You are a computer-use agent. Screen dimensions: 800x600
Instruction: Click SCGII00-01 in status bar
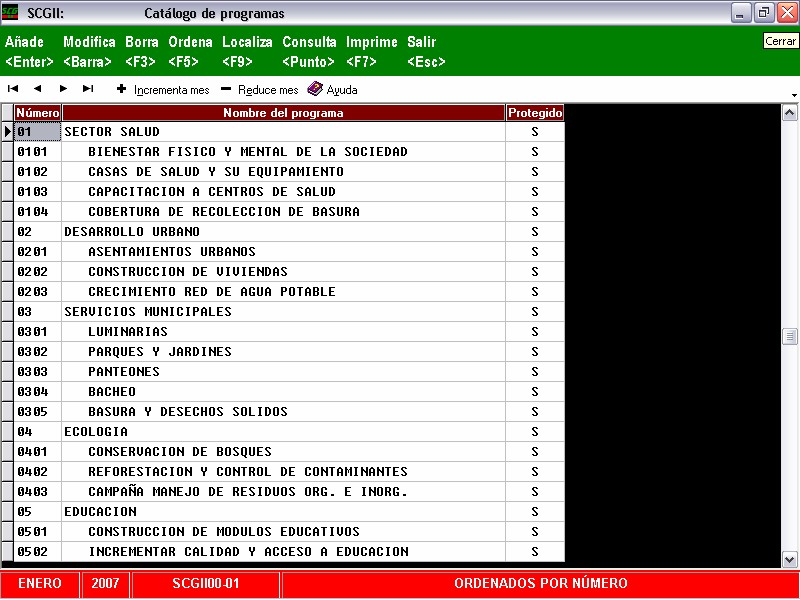tap(206, 584)
